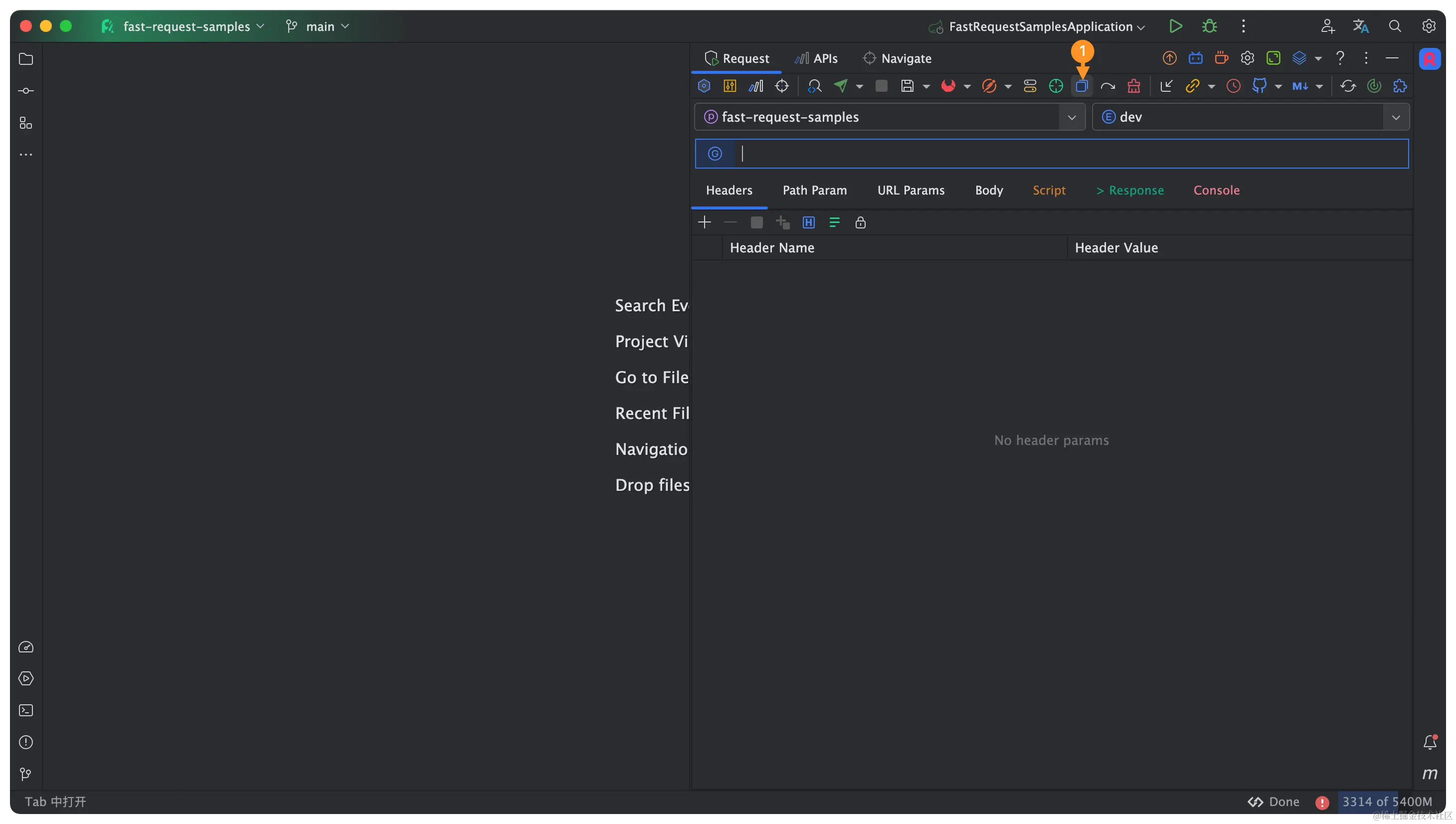1456x824 pixels.
Task: Open the Postman icon dropdown arrow
Action: click(1008, 87)
